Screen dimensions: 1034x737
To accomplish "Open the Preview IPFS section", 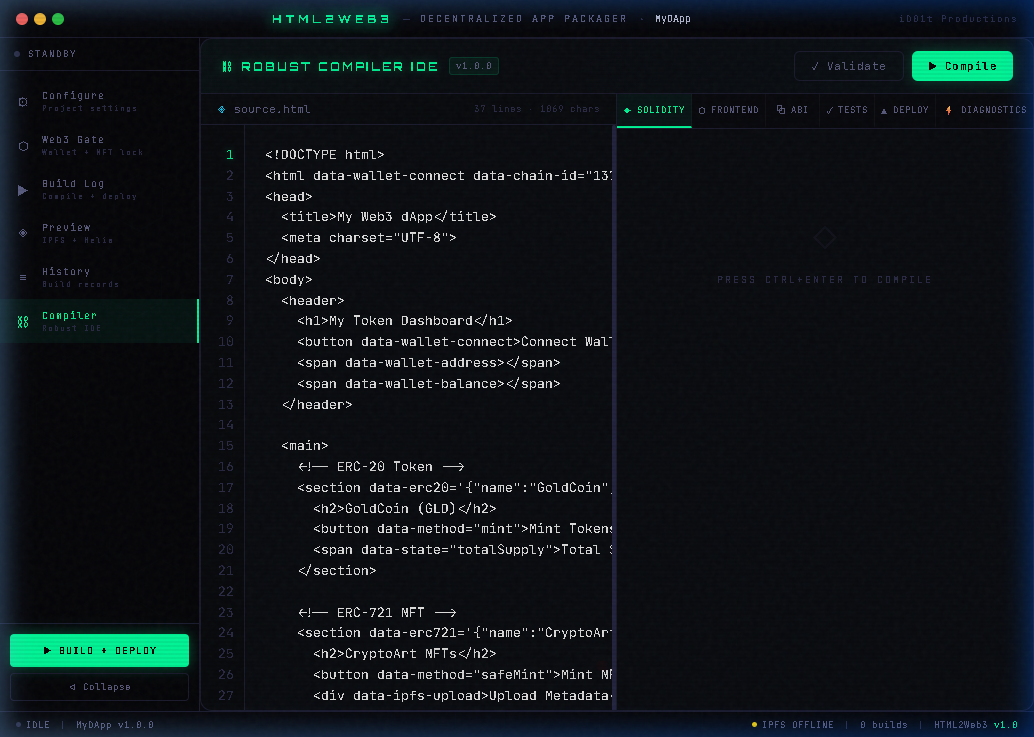I will pyautogui.click(x=99, y=233).
